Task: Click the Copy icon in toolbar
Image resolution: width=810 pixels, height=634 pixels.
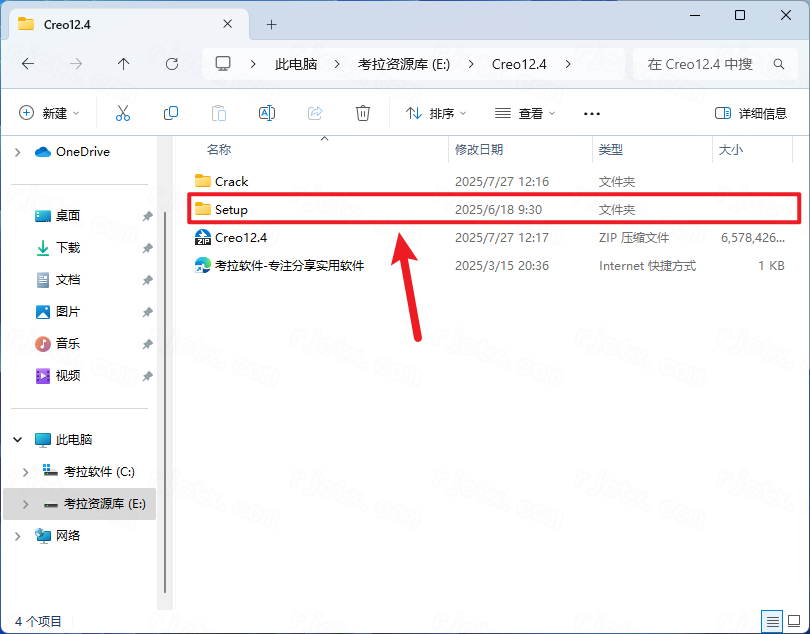Action: pos(171,113)
